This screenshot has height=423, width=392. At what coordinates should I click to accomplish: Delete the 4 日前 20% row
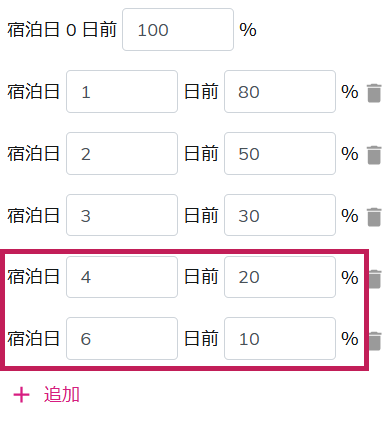point(375,279)
